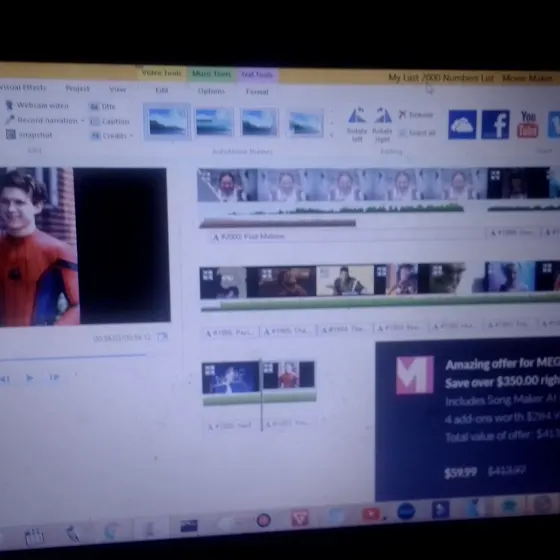Click the Remove button in Editing
Viewport: 560px width, 560px height.
click(416, 114)
